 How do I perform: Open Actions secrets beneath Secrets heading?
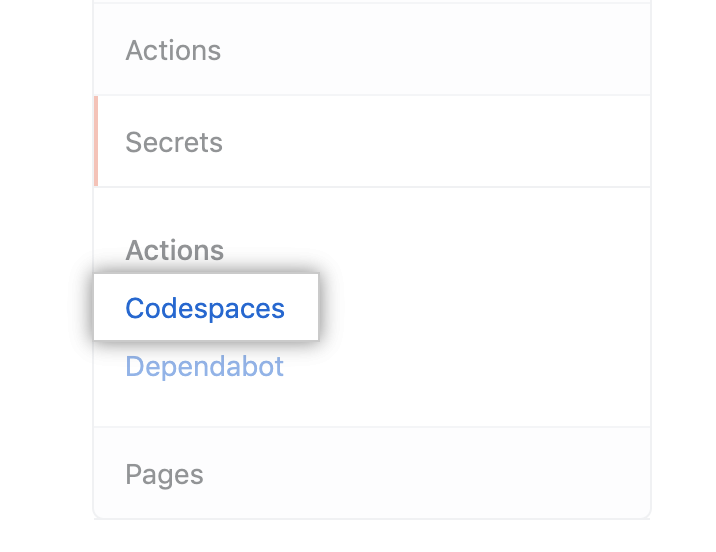pos(175,250)
